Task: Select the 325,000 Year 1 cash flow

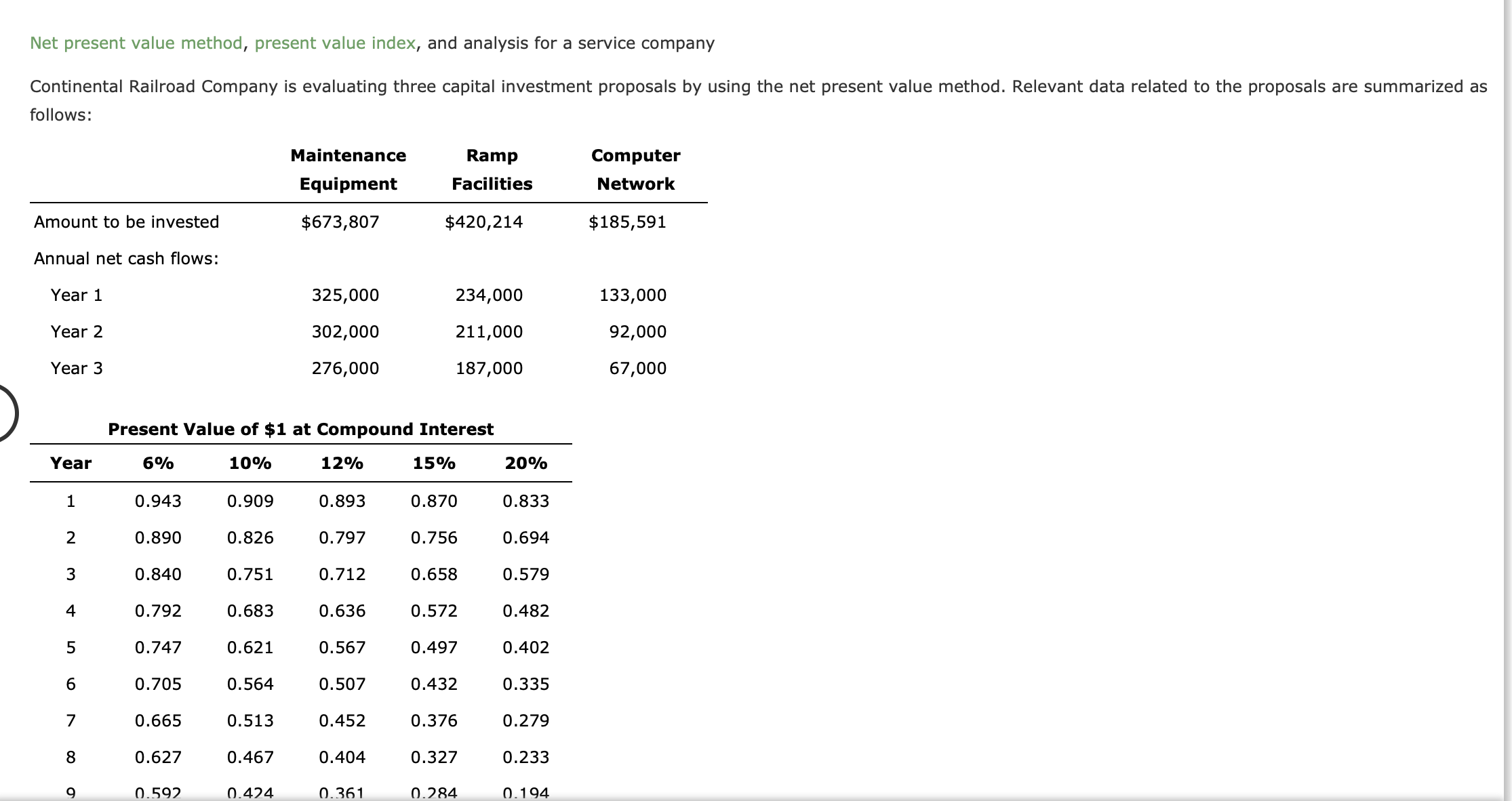Action: [x=346, y=295]
